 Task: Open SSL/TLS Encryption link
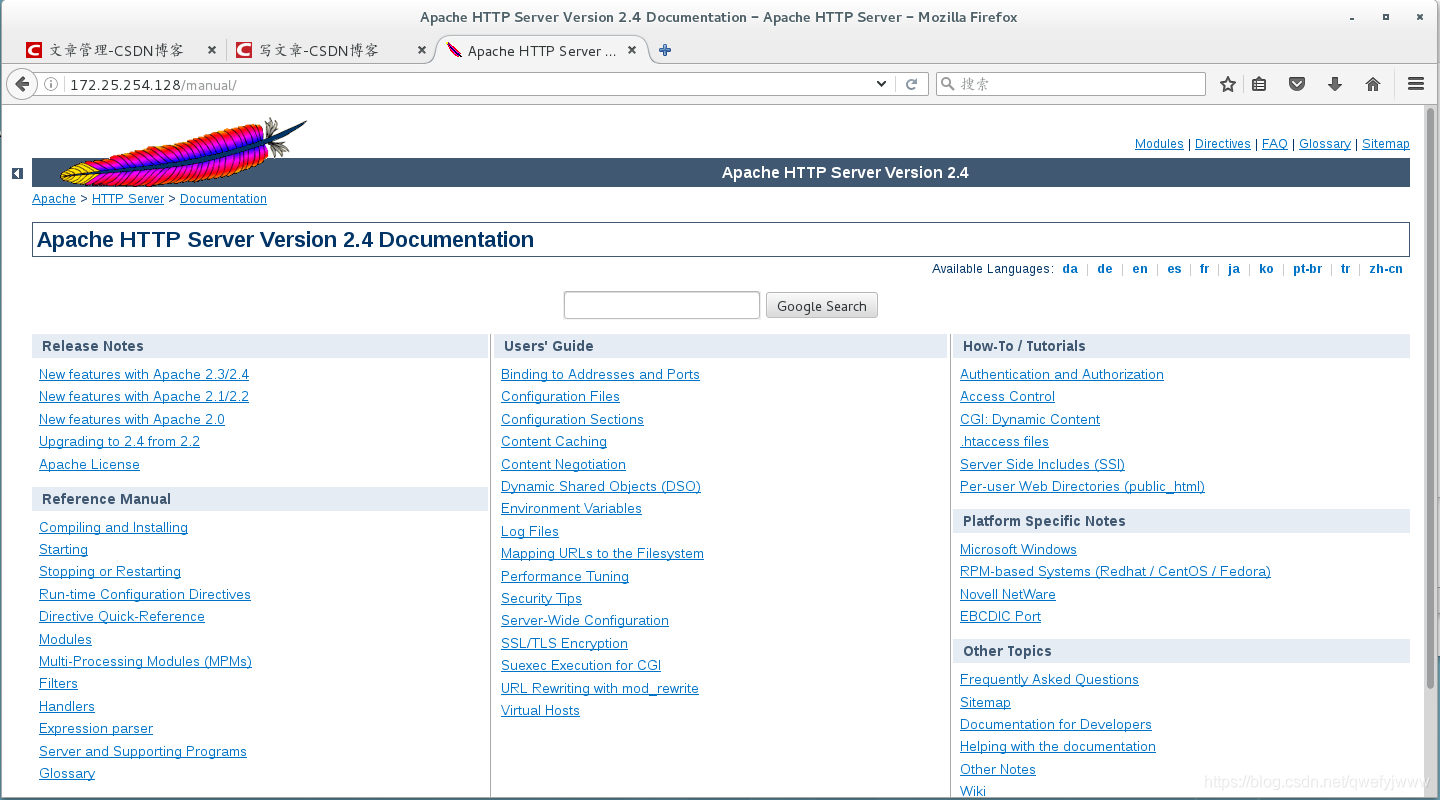pyautogui.click(x=564, y=643)
